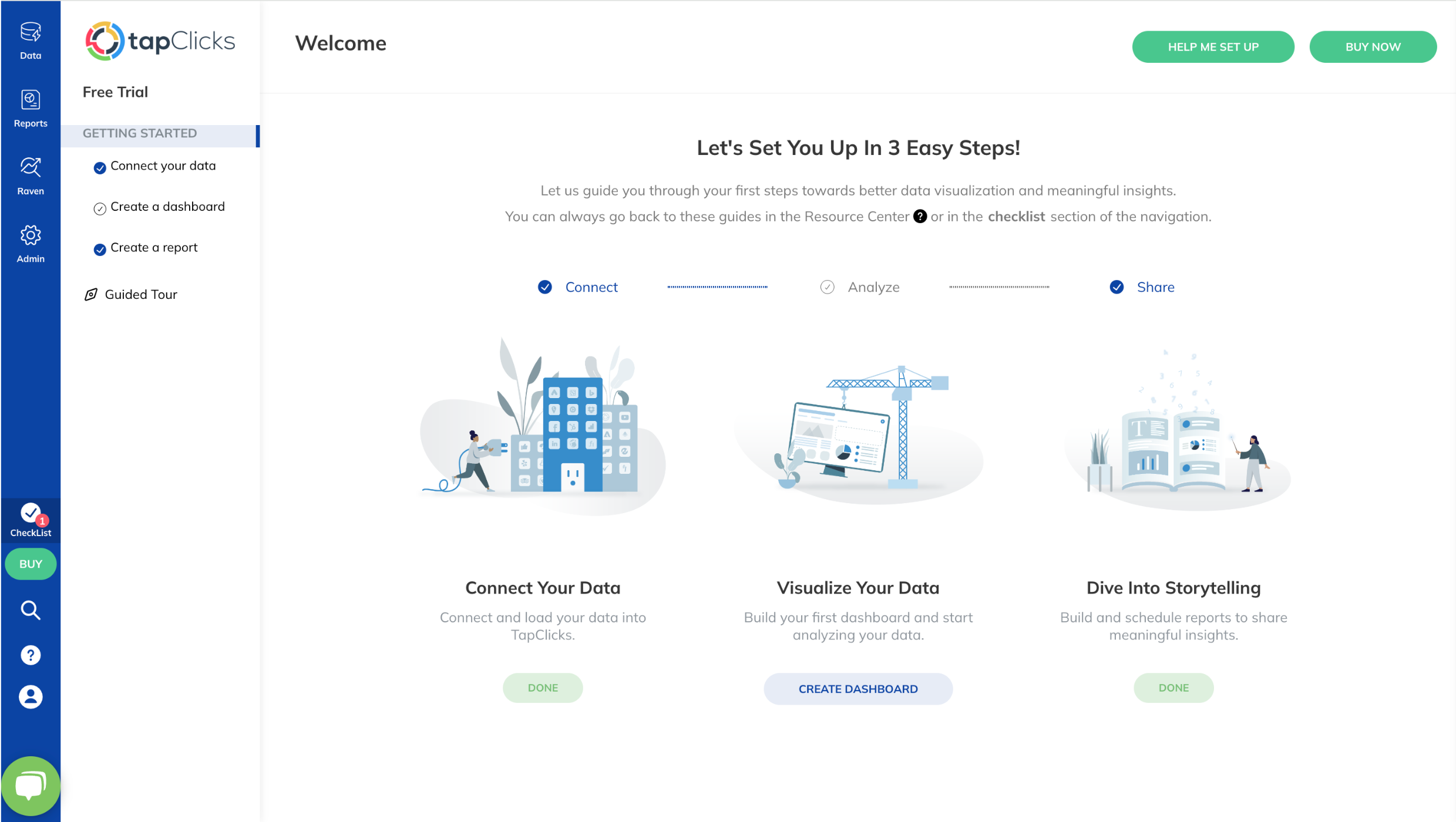Image resolution: width=1456 pixels, height=822 pixels.
Task: Open the CheckList panel with notification badge
Action: tap(30, 518)
